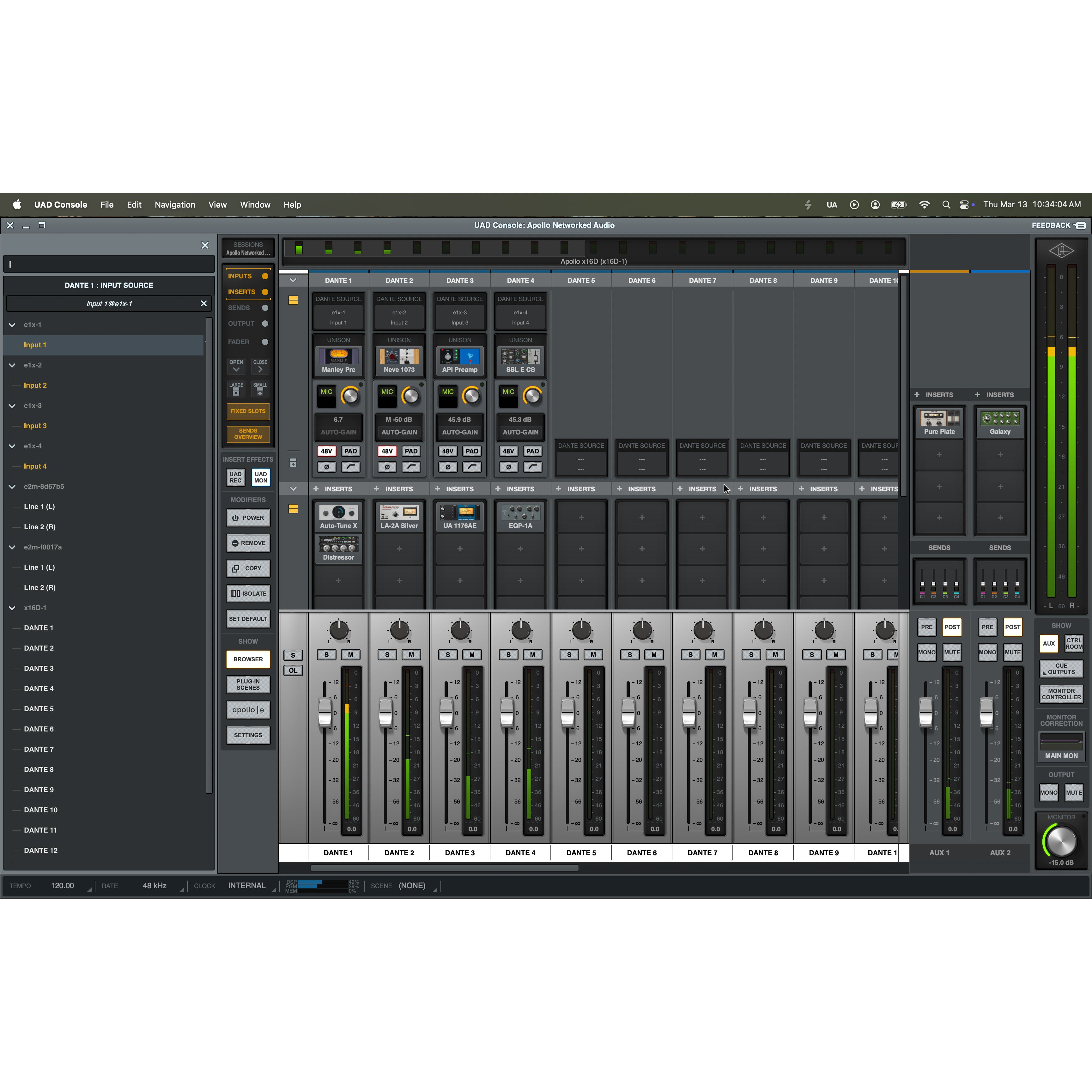Open the Auto-Tune X insert plugin

click(339, 517)
